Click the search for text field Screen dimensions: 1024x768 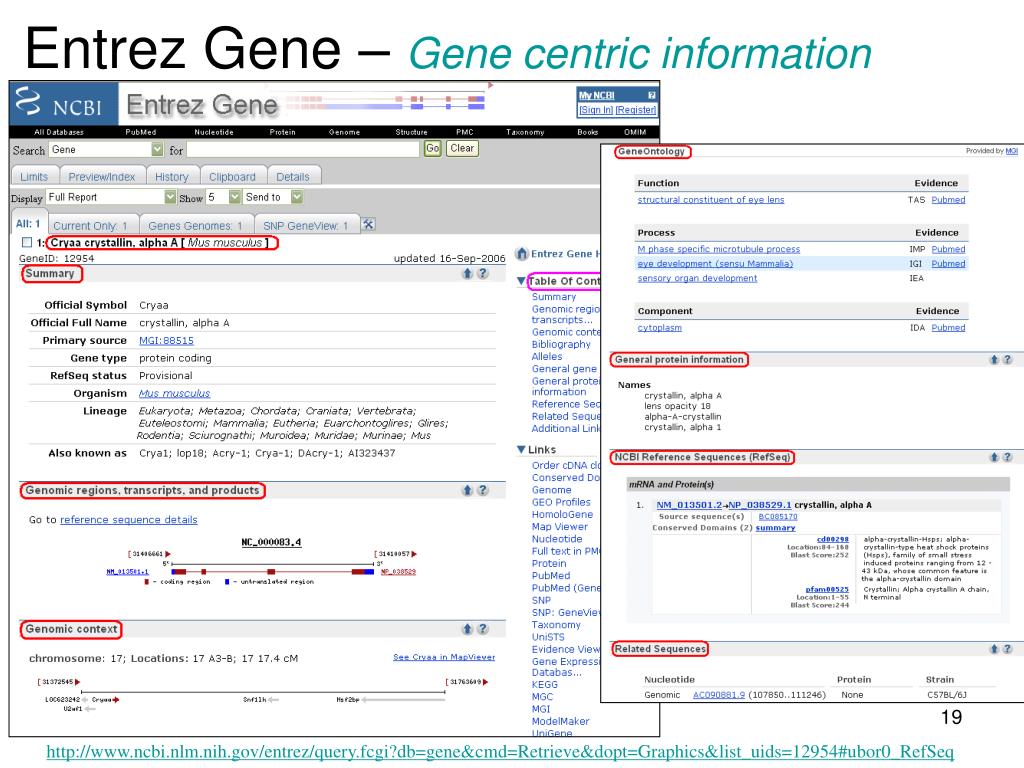[303, 150]
